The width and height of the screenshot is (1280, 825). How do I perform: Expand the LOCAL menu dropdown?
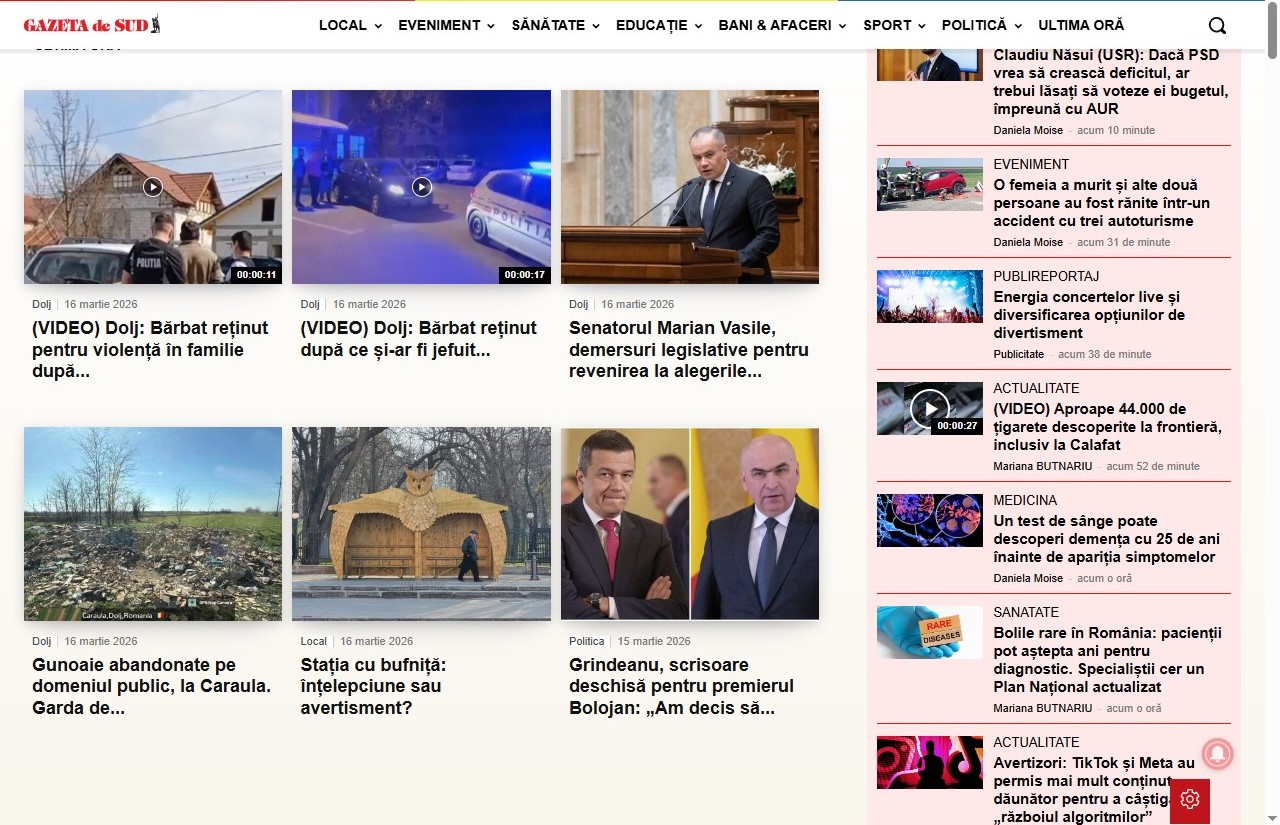tap(350, 26)
